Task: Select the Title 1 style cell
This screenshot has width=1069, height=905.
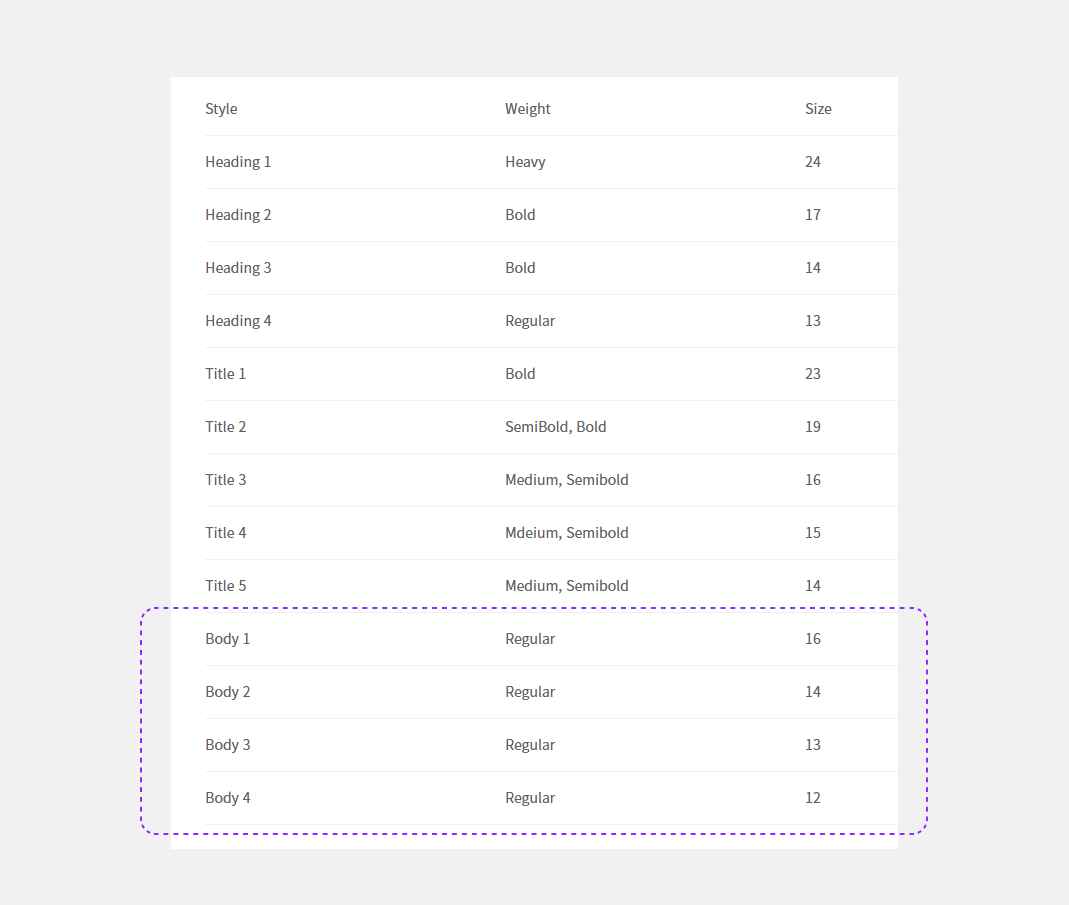Action: (x=225, y=374)
